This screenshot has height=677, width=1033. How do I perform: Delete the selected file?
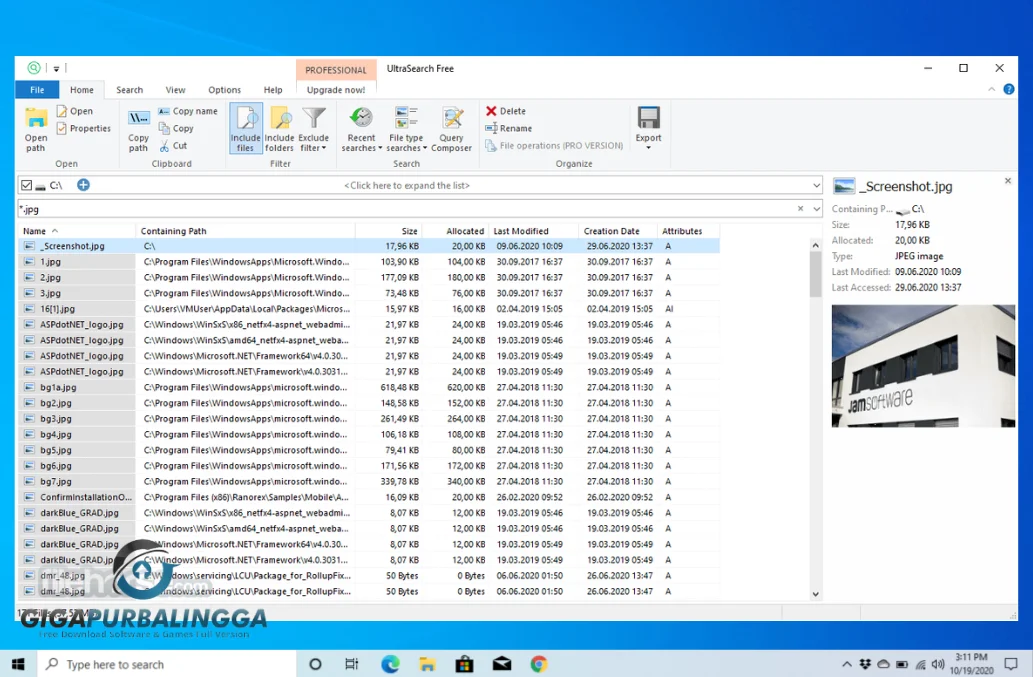[x=505, y=111]
